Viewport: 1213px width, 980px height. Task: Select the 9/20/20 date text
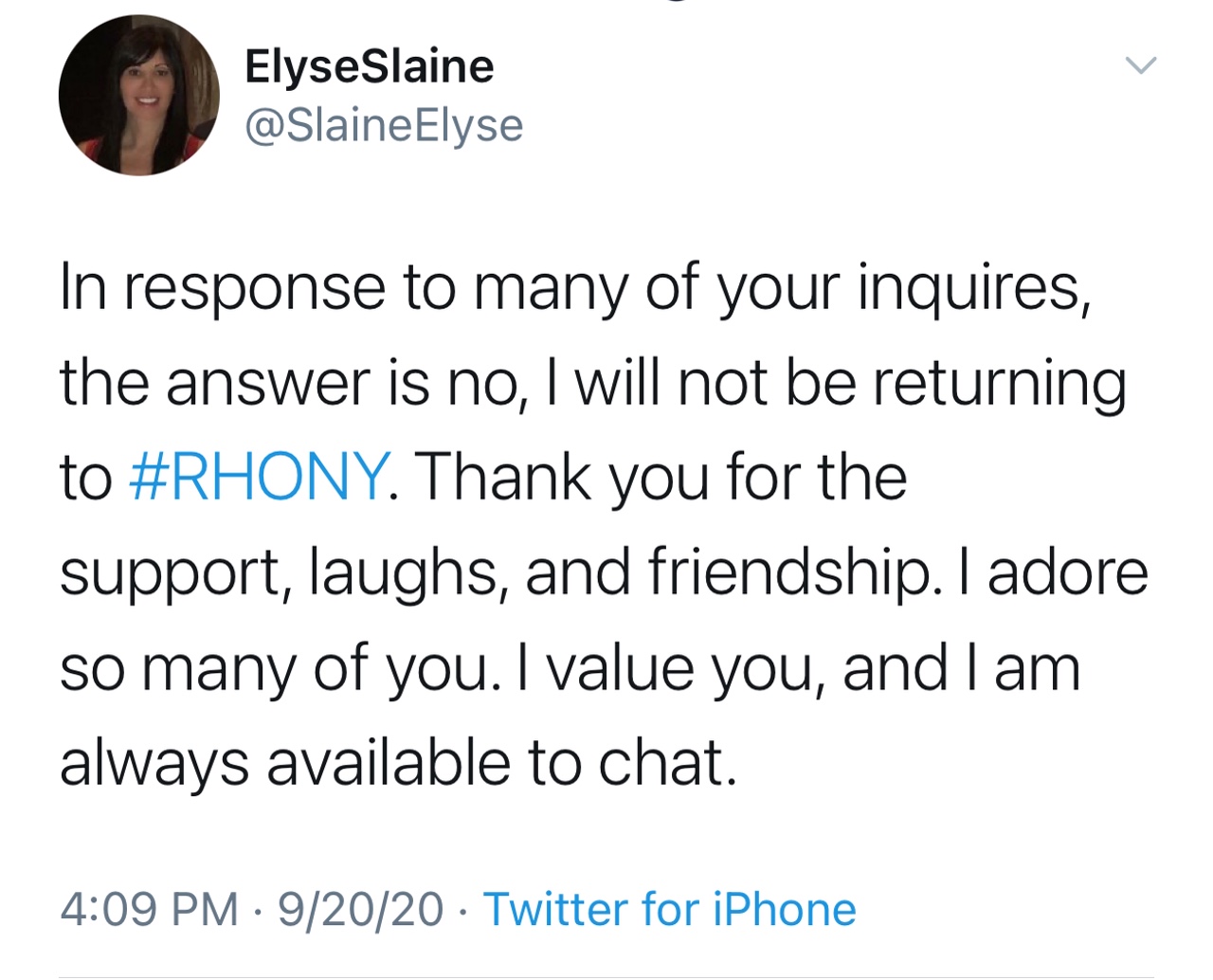tap(360, 908)
